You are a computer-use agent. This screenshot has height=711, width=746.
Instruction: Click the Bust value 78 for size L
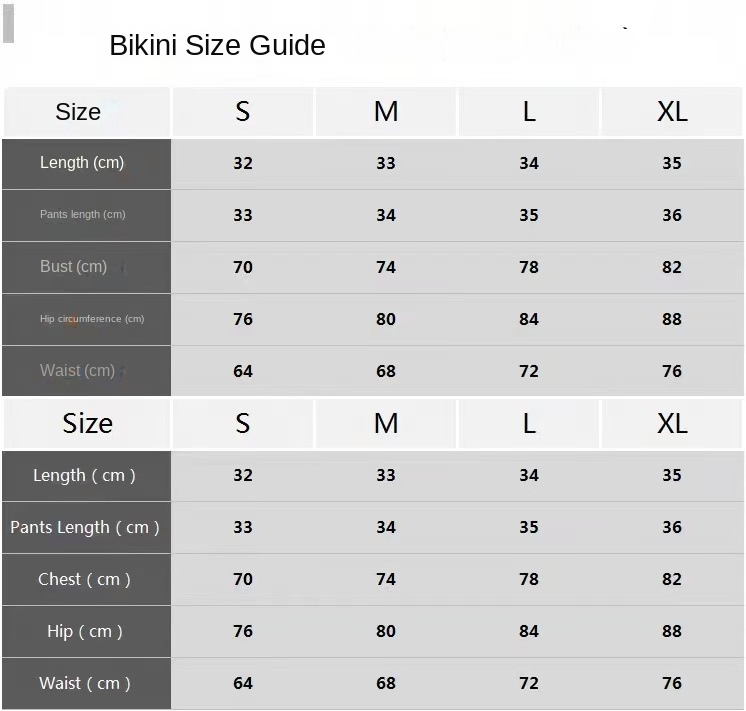[x=529, y=267]
